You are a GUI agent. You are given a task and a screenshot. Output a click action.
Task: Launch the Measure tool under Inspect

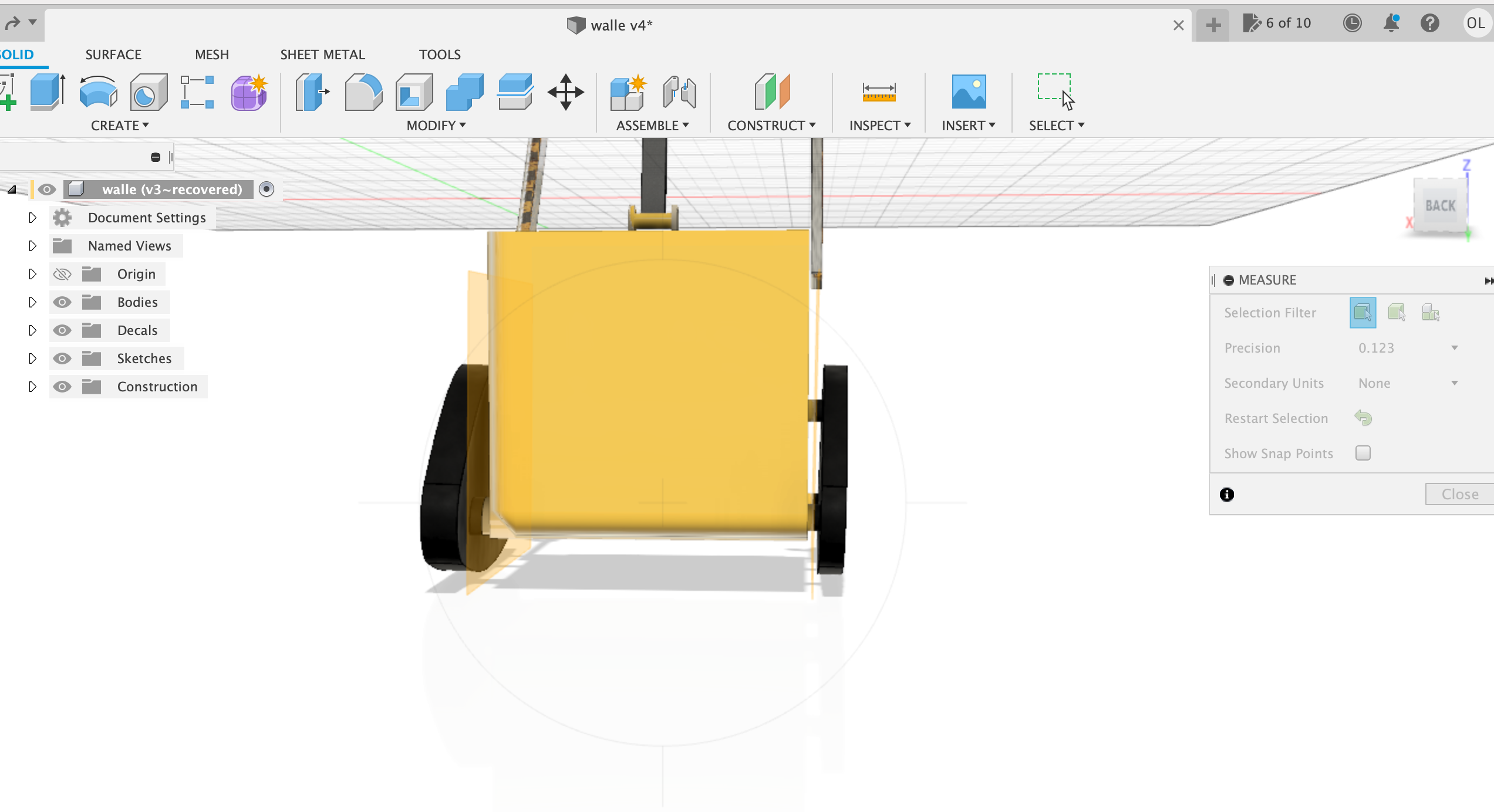click(879, 92)
